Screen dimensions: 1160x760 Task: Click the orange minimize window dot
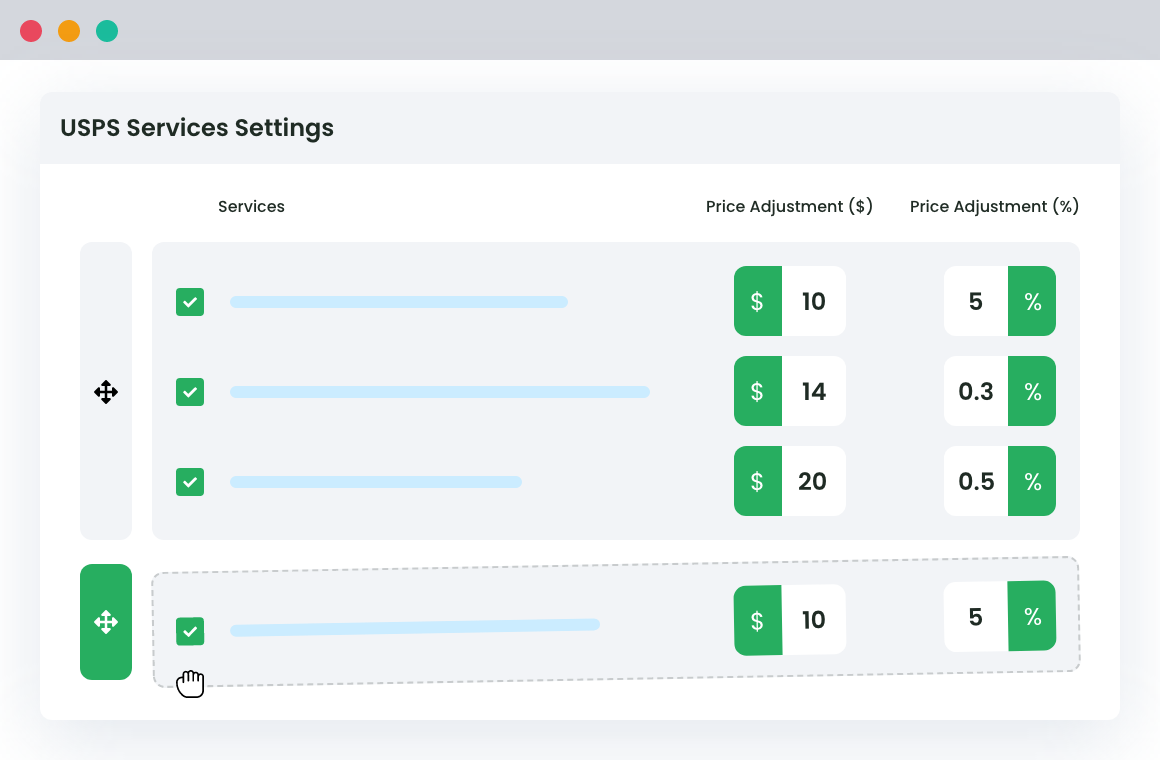[69, 31]
